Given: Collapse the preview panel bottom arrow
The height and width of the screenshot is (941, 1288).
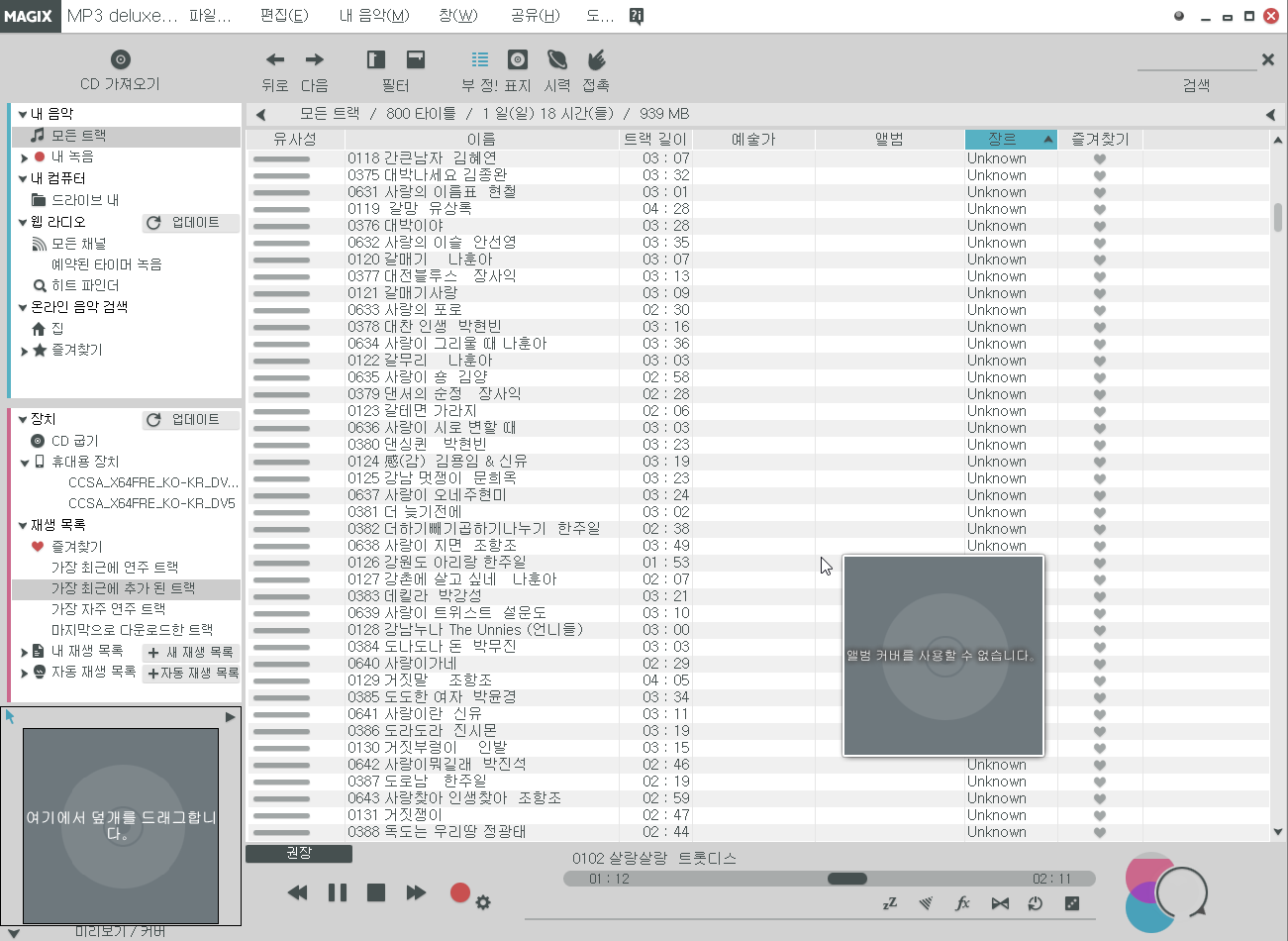Looking at the screenshot, I should pyautogui.click(x=13, y=933).
